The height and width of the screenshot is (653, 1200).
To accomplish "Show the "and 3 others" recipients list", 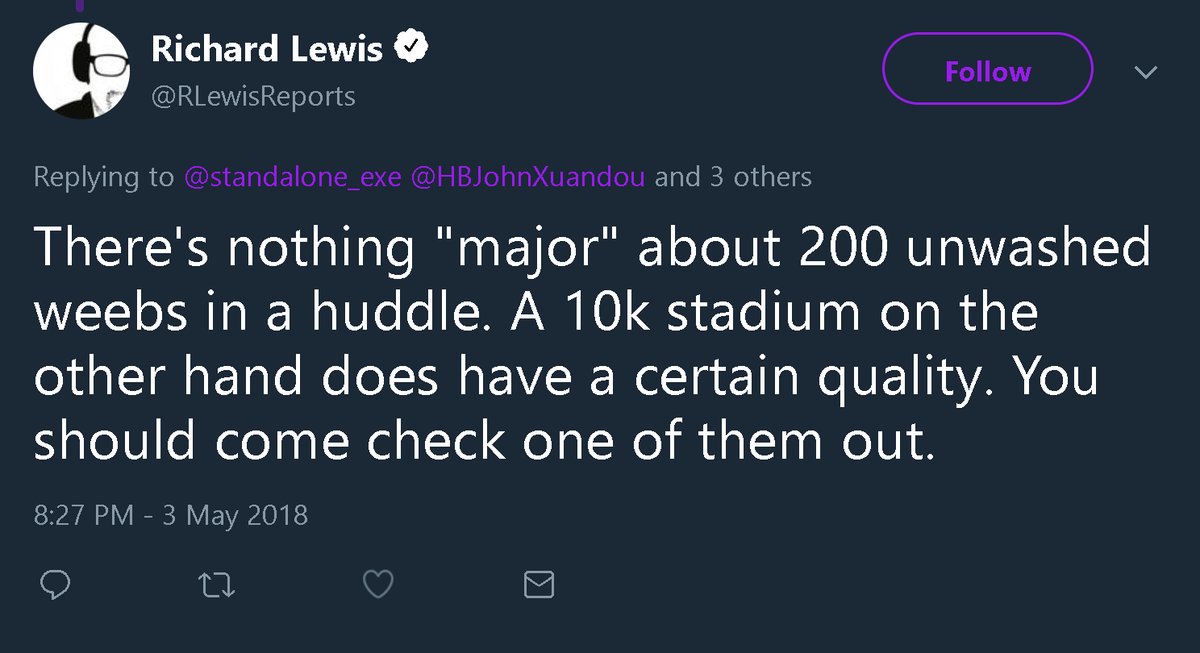I will [733, 178].
